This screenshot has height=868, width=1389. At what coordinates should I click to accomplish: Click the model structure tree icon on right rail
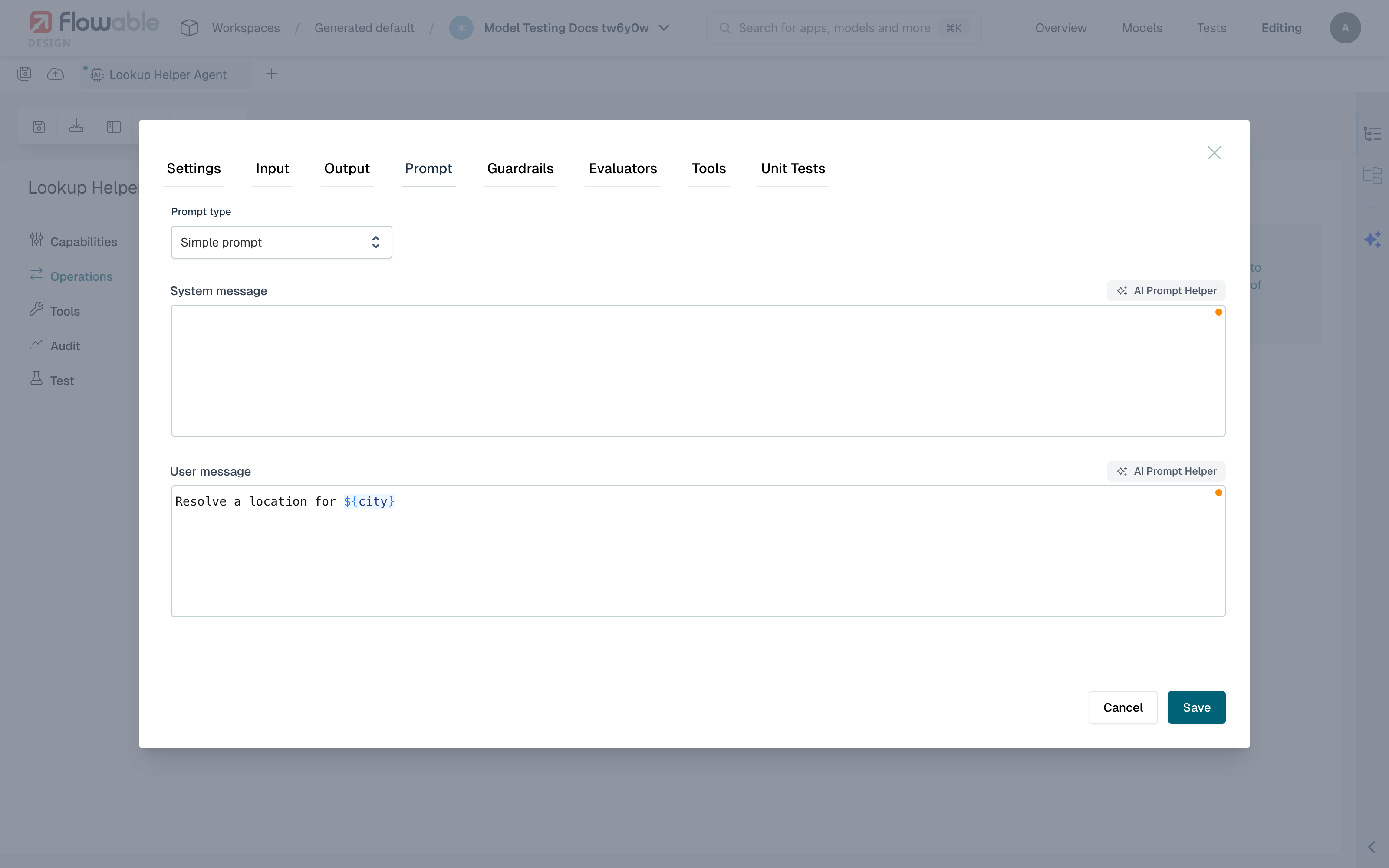pos(1373,175)
